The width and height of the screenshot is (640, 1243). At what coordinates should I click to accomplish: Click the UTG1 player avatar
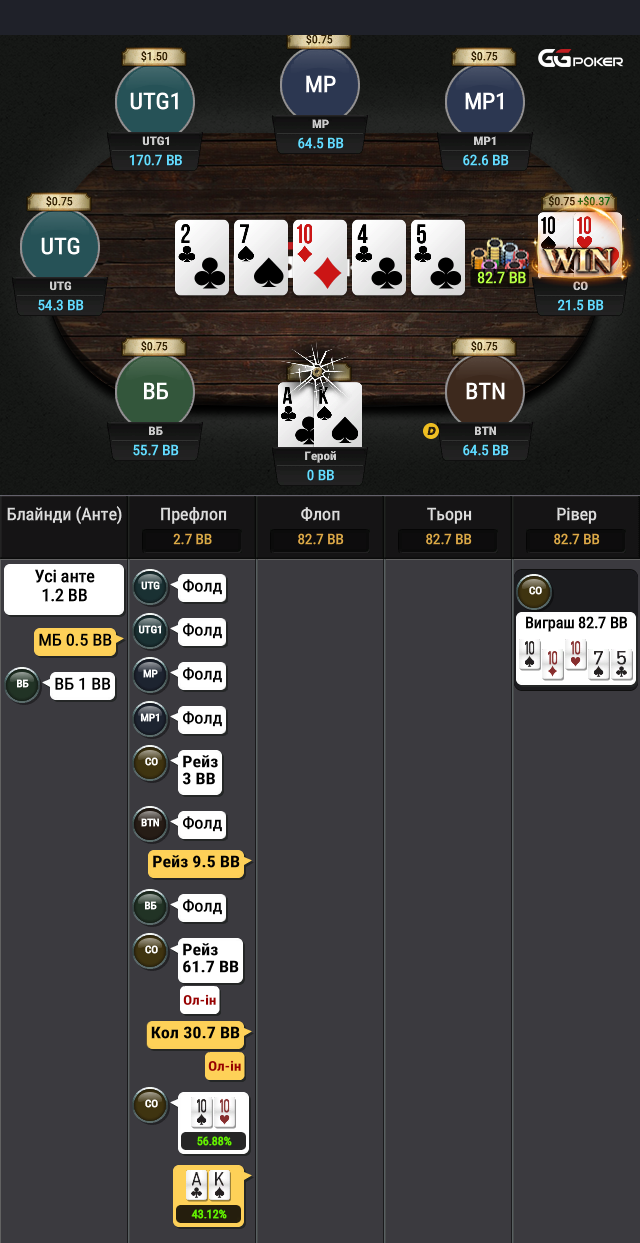(x=155, y=100)
